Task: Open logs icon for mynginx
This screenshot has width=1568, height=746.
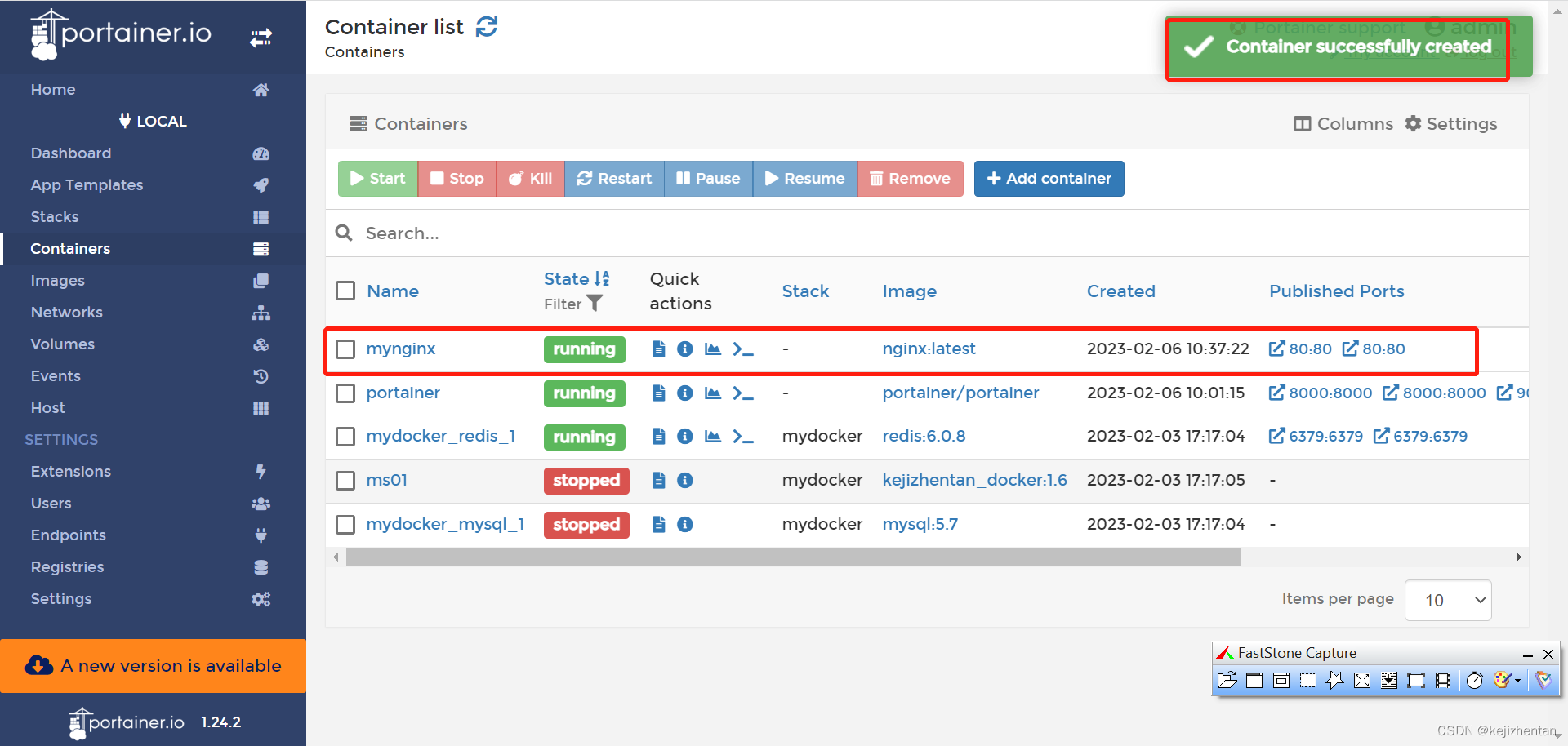Action: [x=659, y=349]
